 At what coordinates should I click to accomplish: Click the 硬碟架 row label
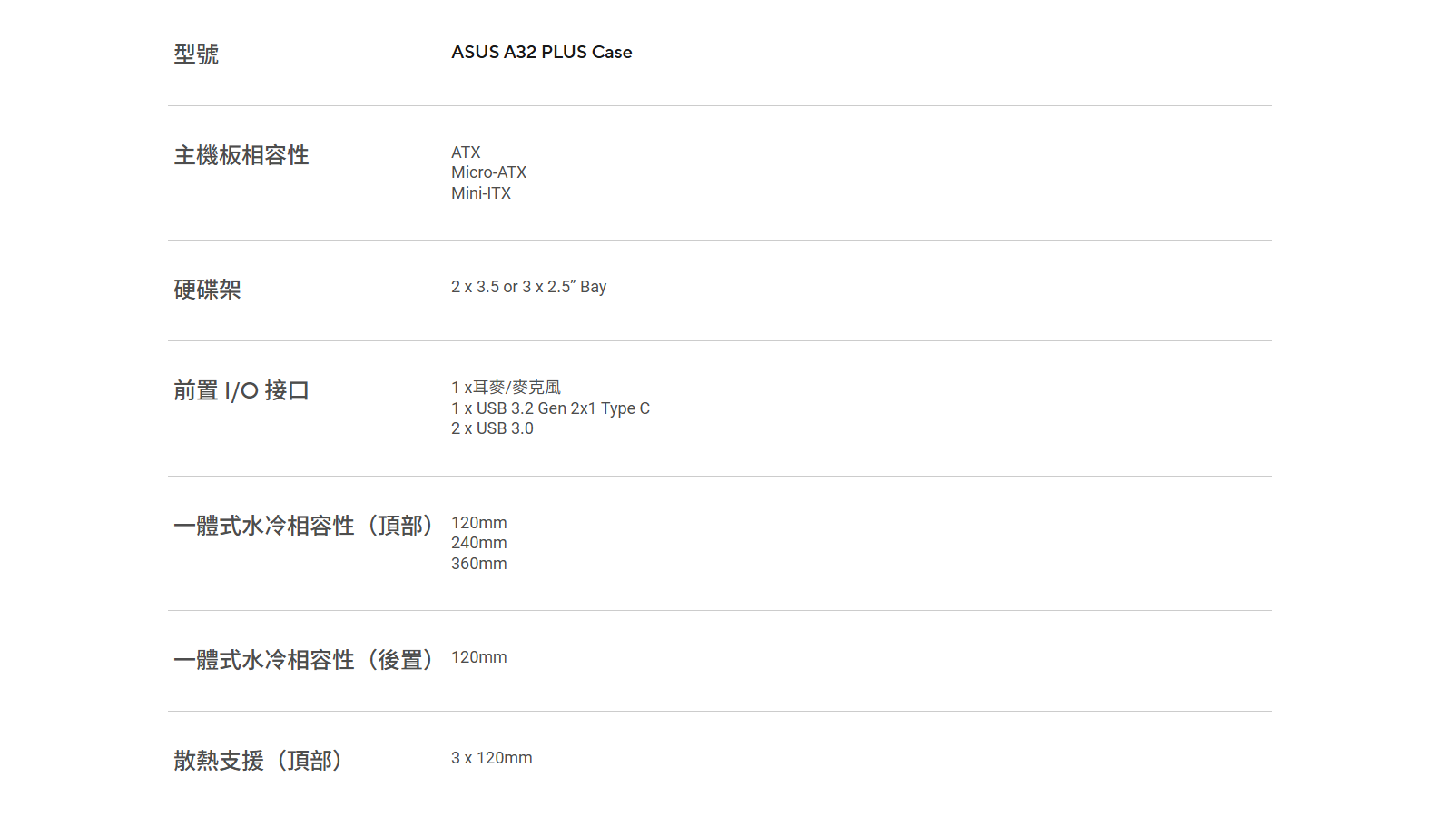[207, 290]
